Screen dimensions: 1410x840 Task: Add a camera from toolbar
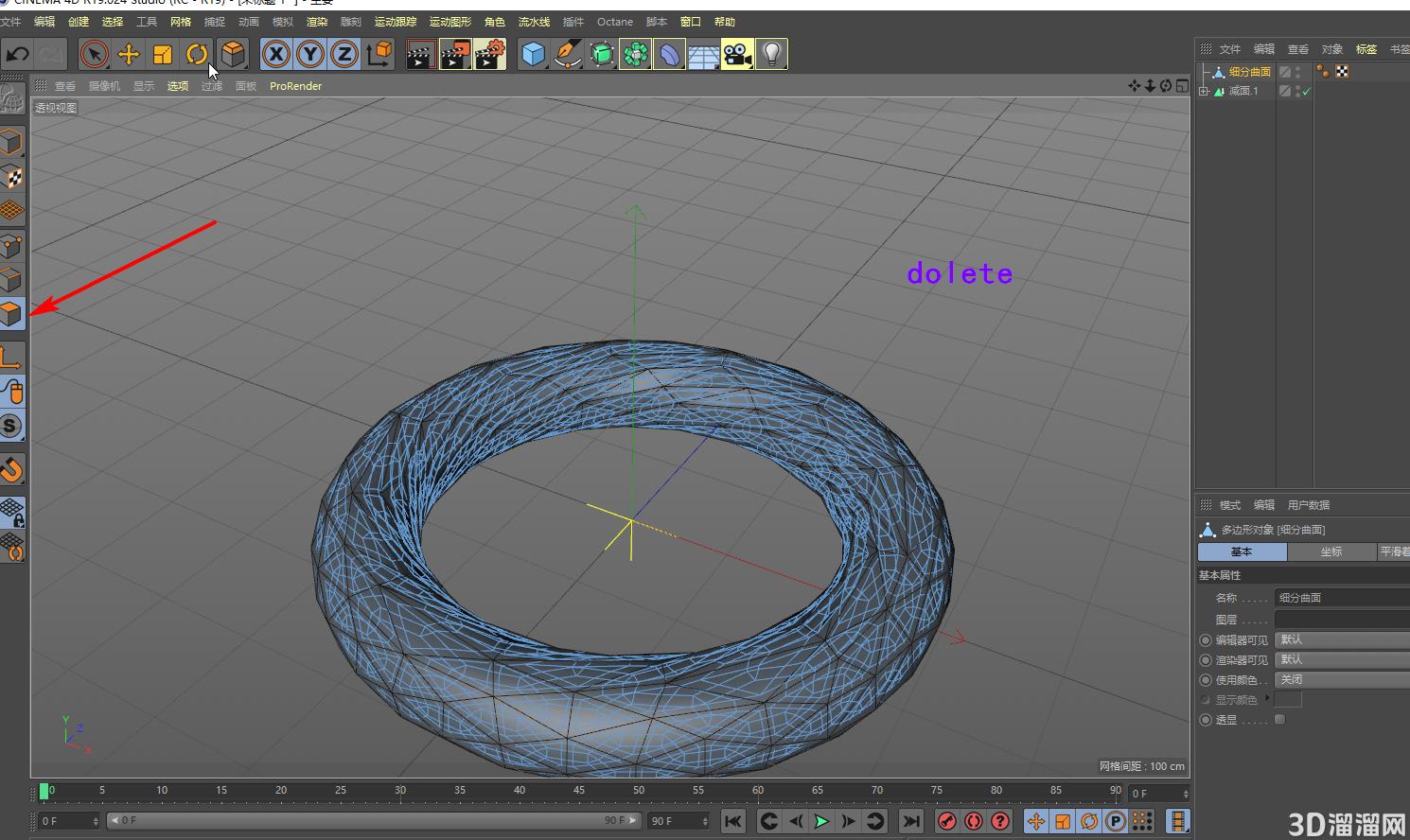(x=737, y=54)
